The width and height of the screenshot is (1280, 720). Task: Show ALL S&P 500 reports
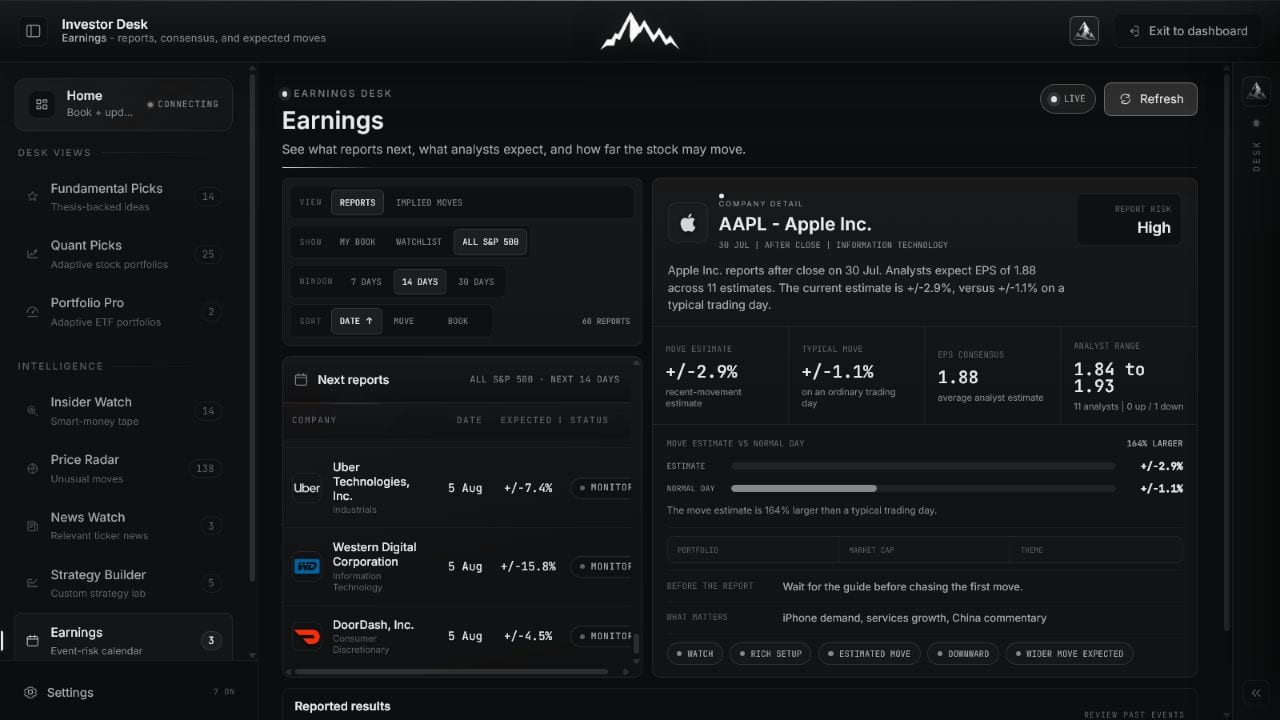click(490, 242)
